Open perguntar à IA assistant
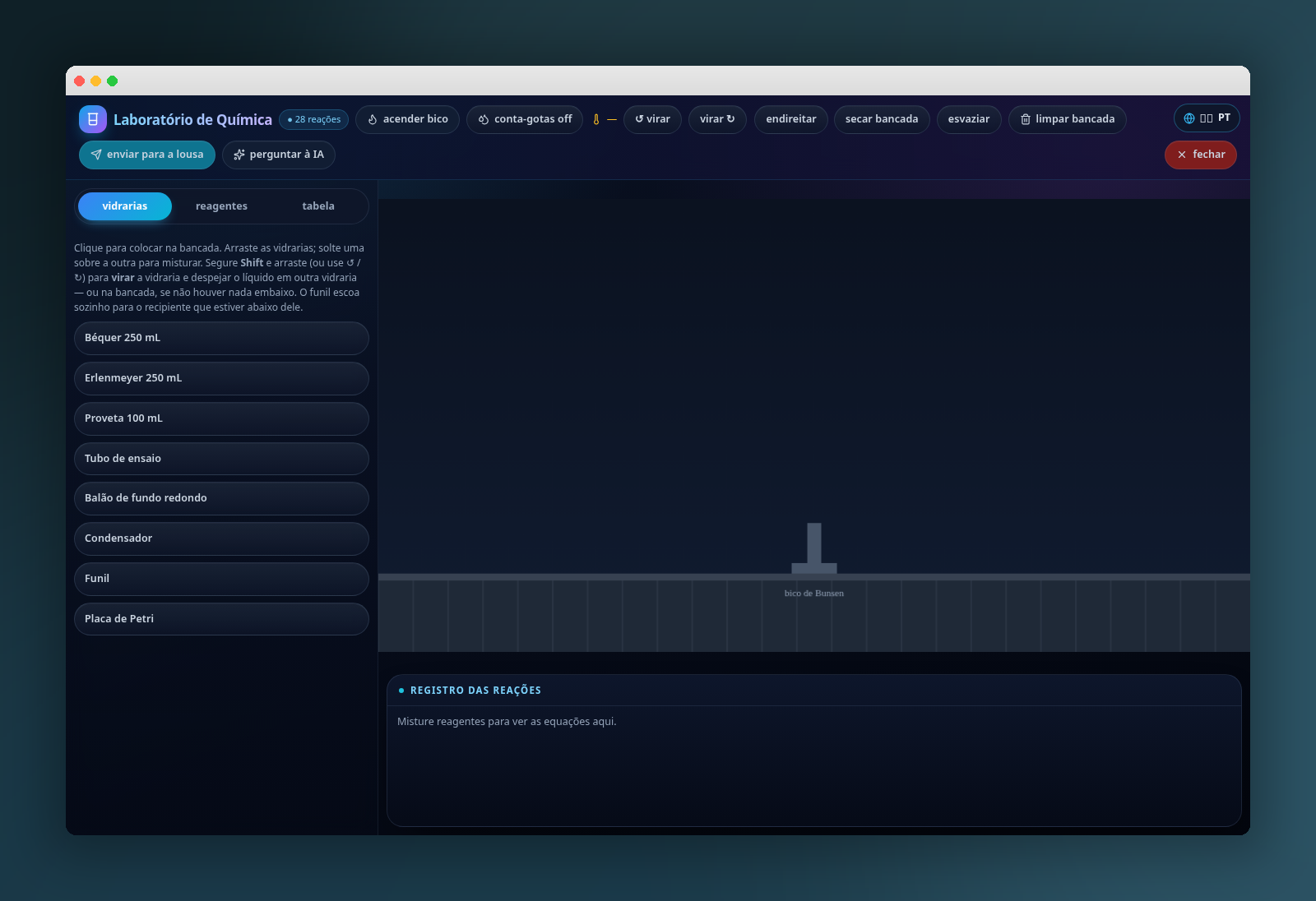The image size is (1316, 901). point(279,155)
